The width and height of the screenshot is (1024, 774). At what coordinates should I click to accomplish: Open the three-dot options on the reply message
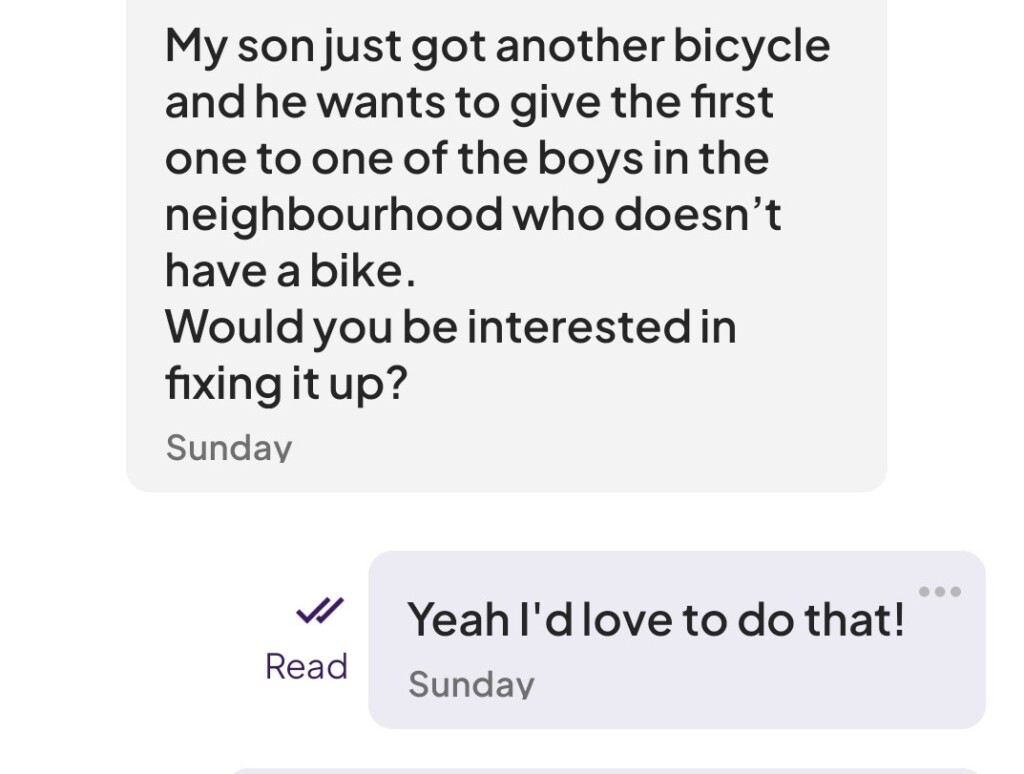(x=939, y=592)
